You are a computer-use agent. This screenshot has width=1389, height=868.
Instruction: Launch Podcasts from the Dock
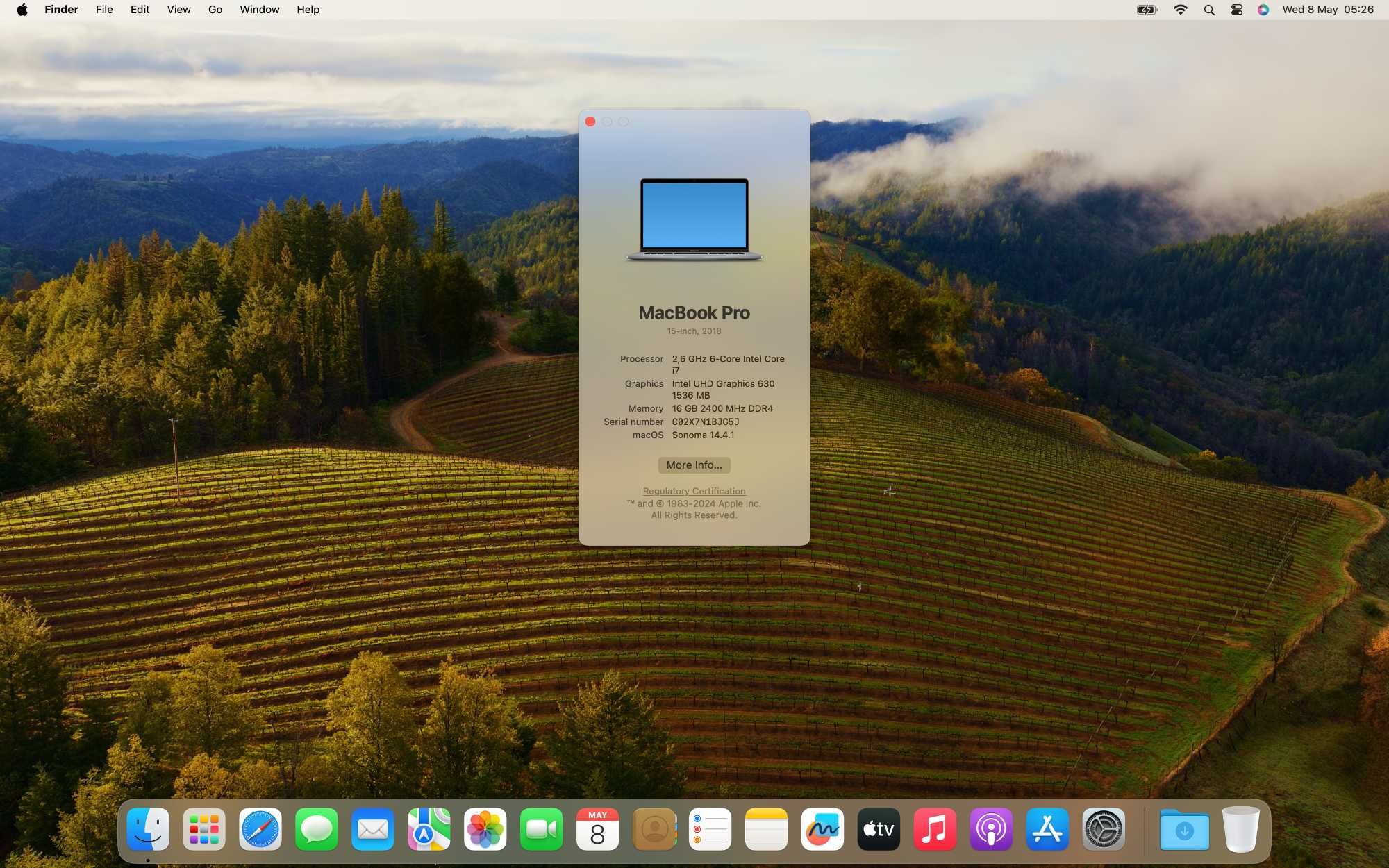click(x=992, y=829)
